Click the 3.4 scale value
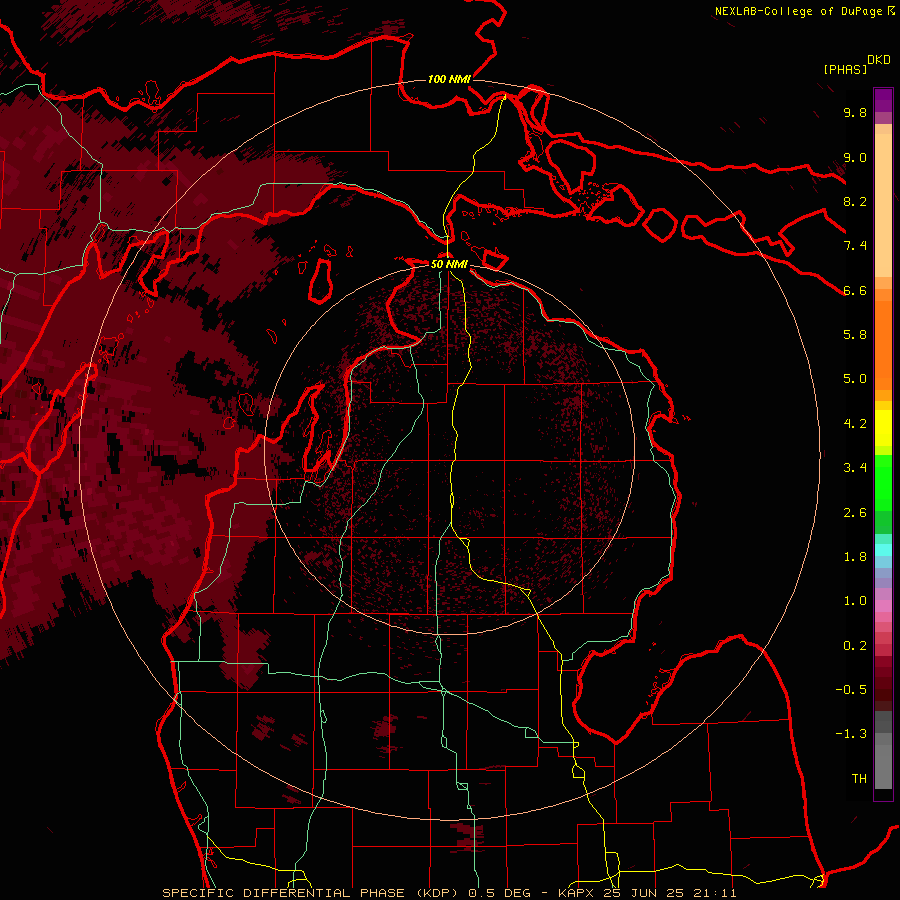 (855, 468)
